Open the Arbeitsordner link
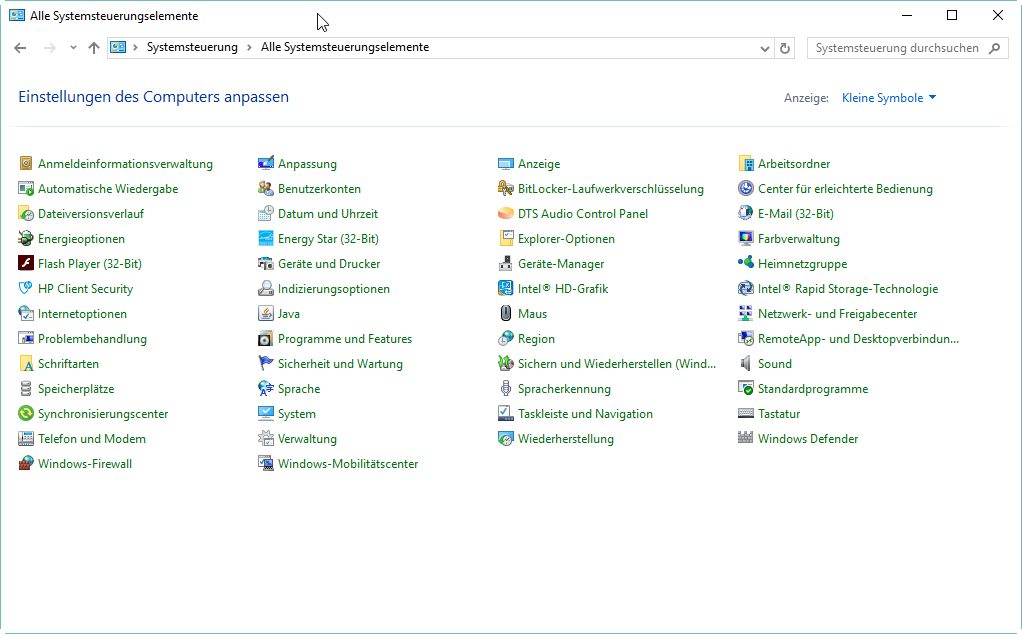The image size is (1022, 634). [794, 164]
